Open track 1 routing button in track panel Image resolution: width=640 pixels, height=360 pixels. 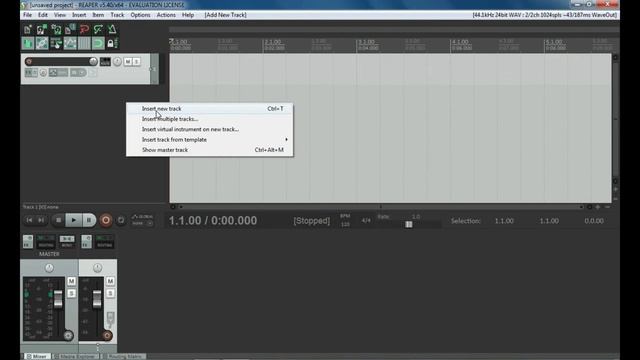[x=105, y=62]
